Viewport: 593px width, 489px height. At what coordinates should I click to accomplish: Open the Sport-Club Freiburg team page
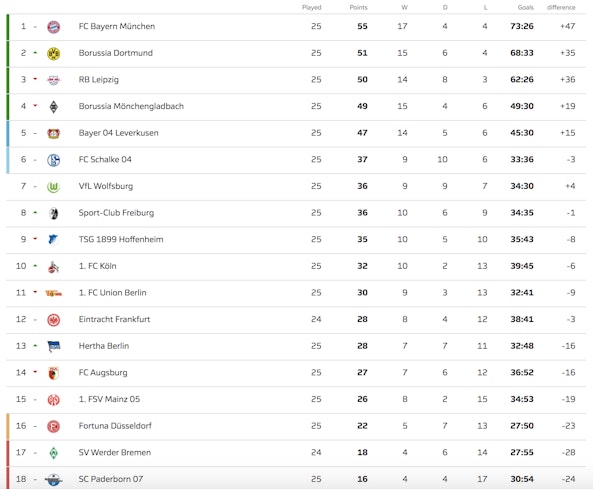tap(116, 213)
